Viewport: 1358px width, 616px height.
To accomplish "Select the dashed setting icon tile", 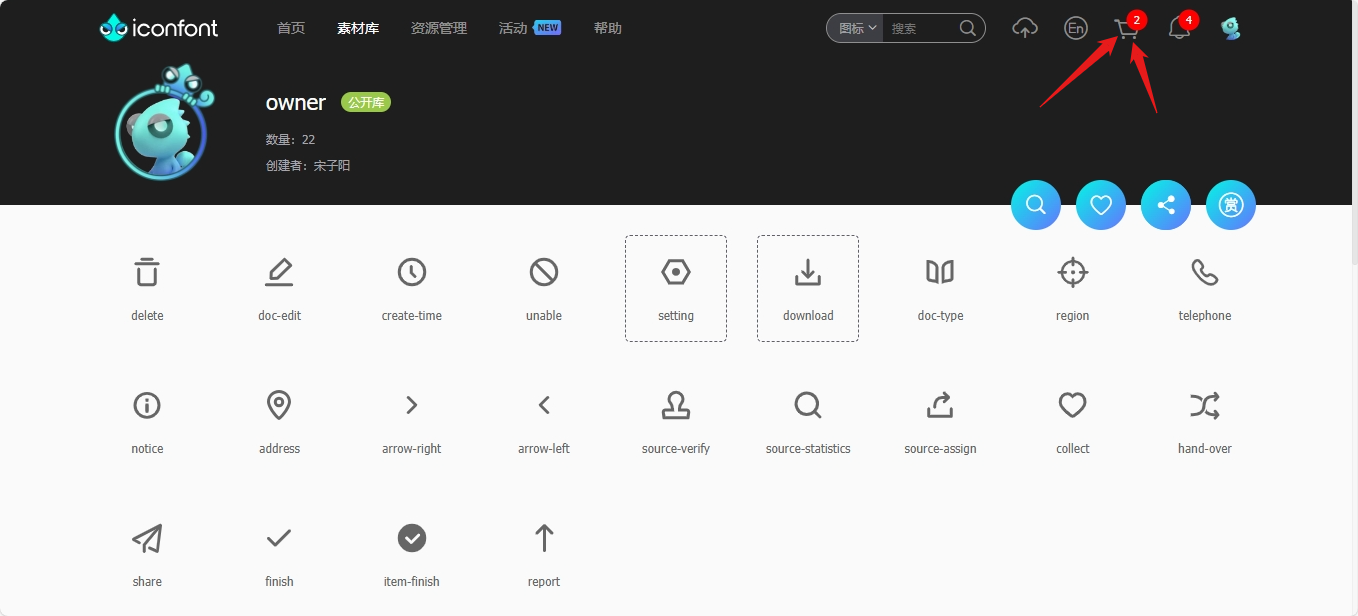I will [x=676, y=288].
